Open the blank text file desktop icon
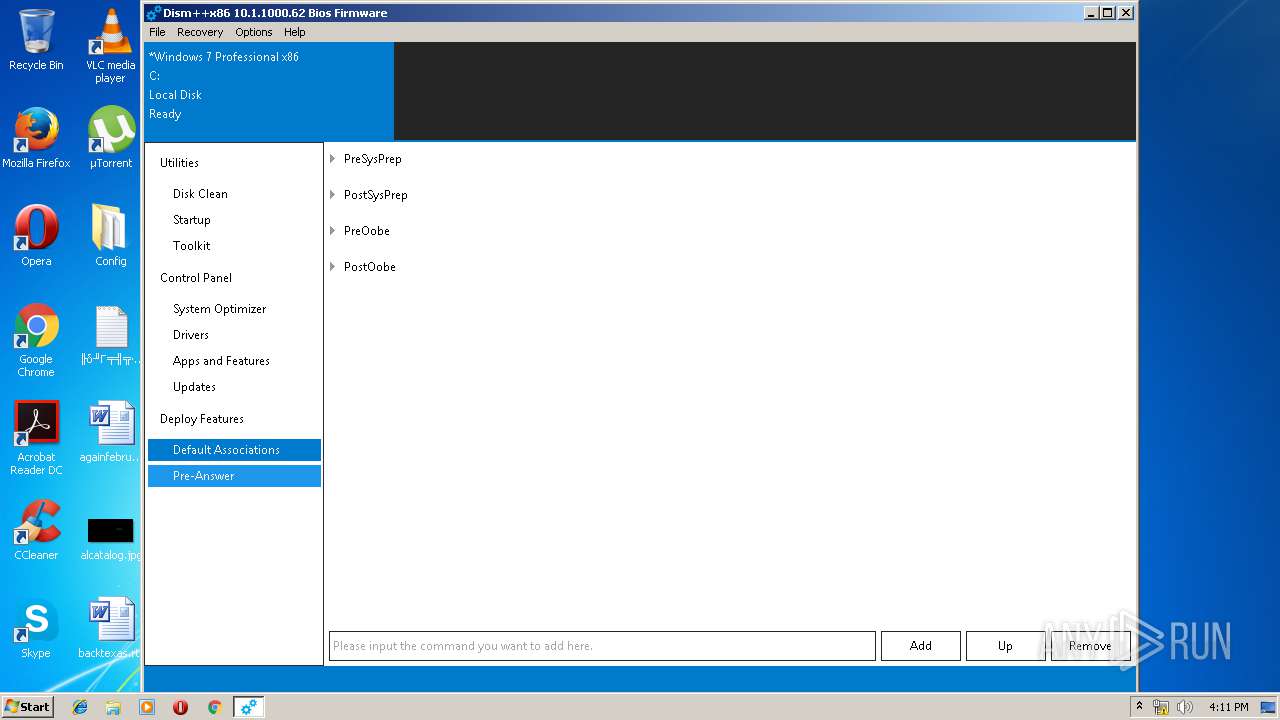The image size is (1280, 720). (x=110, y=334)
